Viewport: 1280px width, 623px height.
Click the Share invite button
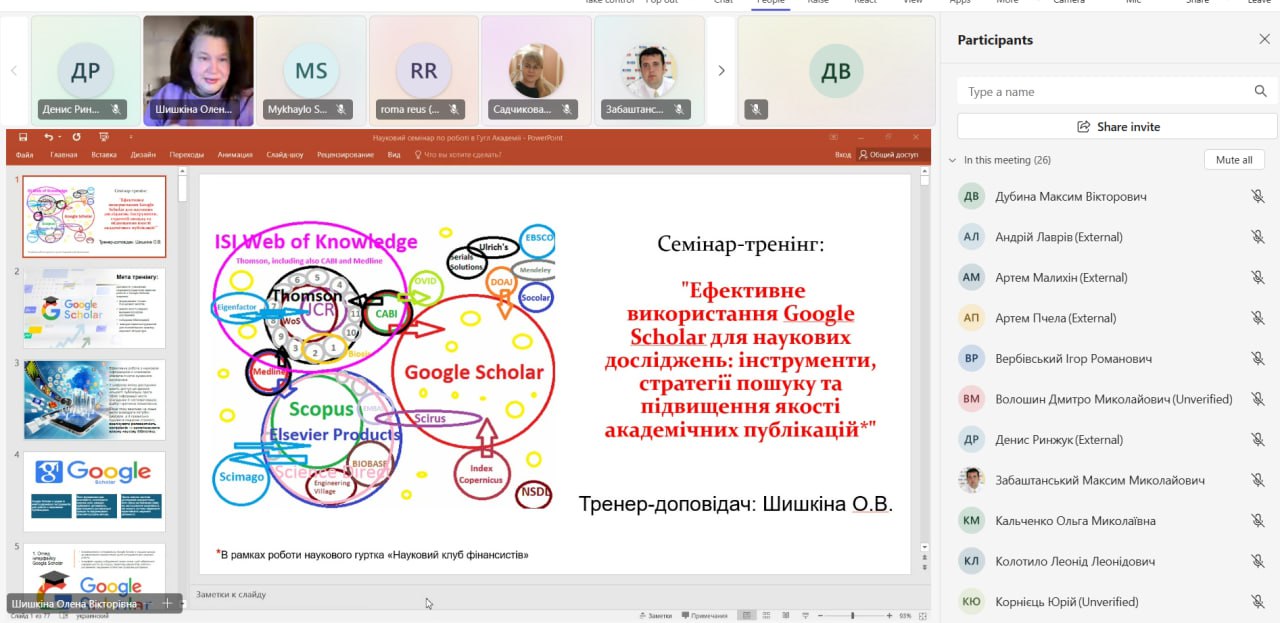pyautogui.click(x=1115, y=126)
